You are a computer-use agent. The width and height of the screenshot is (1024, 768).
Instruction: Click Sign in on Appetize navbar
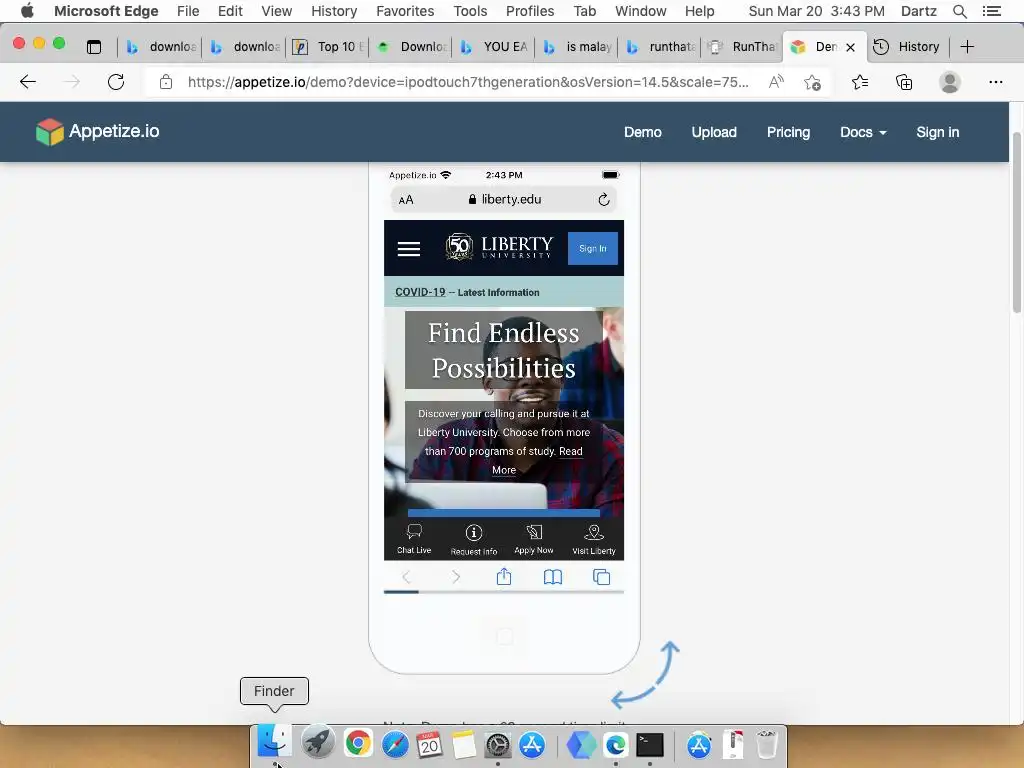coord(937,132)
